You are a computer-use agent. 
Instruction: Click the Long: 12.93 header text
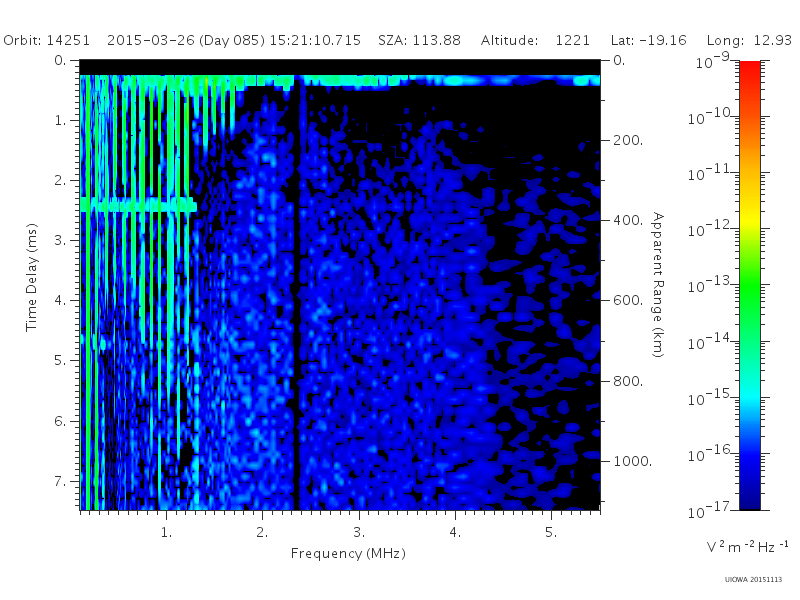click(x=749, y=40)
